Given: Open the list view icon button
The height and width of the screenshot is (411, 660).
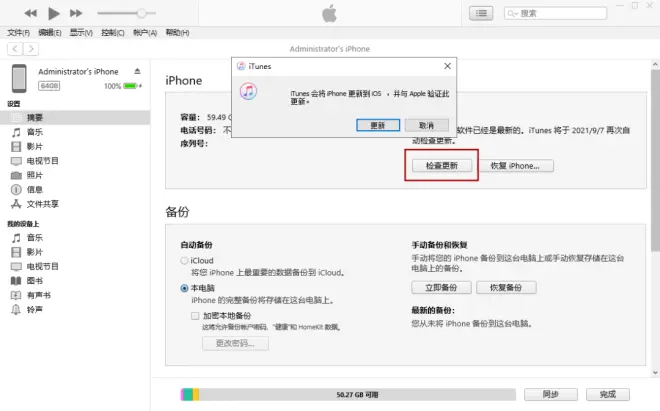Looking at the screenshot, I should 481,13.
